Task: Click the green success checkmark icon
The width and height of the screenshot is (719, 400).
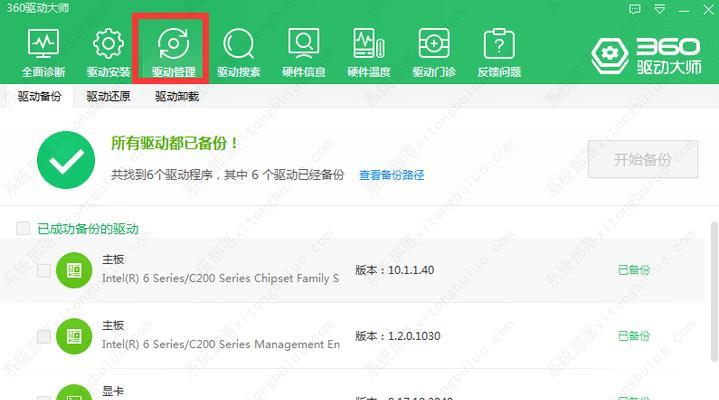Action: coord(66,160)
